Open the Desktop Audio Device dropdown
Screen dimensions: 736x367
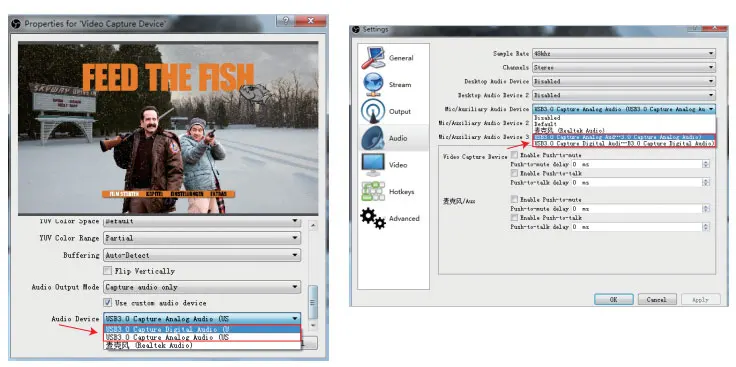[624, 81]
